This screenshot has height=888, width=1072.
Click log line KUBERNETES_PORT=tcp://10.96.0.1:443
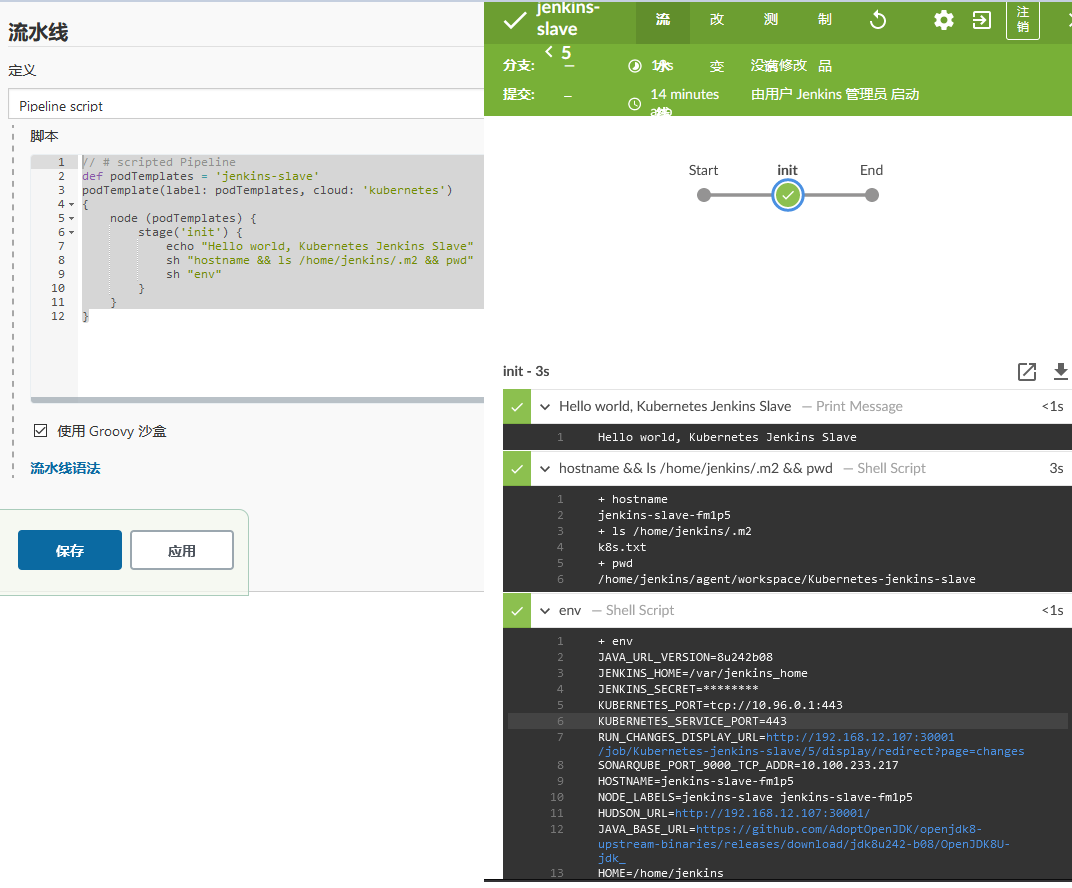click(720, 705)
